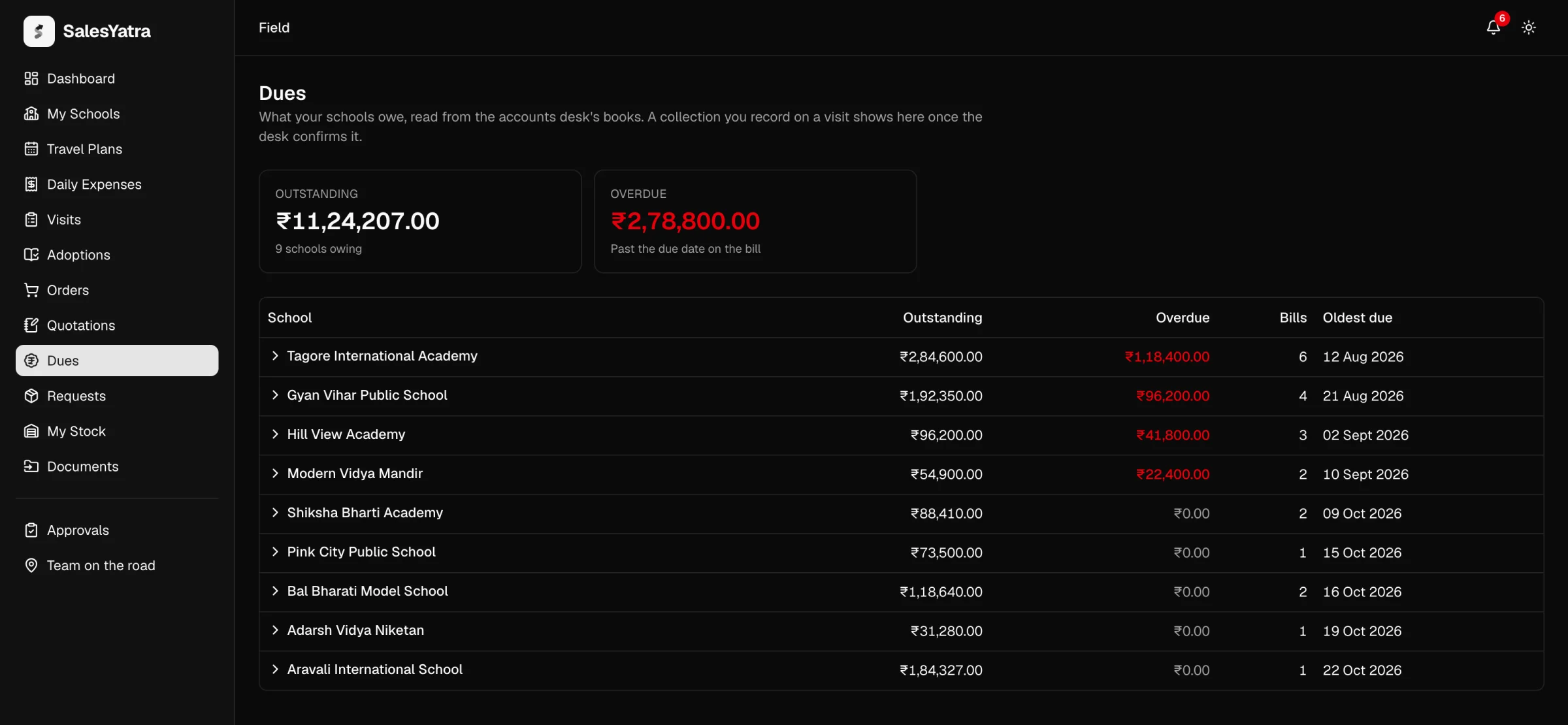1568x725 pixels.
Task: Expand Tagore International Academy row
Action: point(275,356)
